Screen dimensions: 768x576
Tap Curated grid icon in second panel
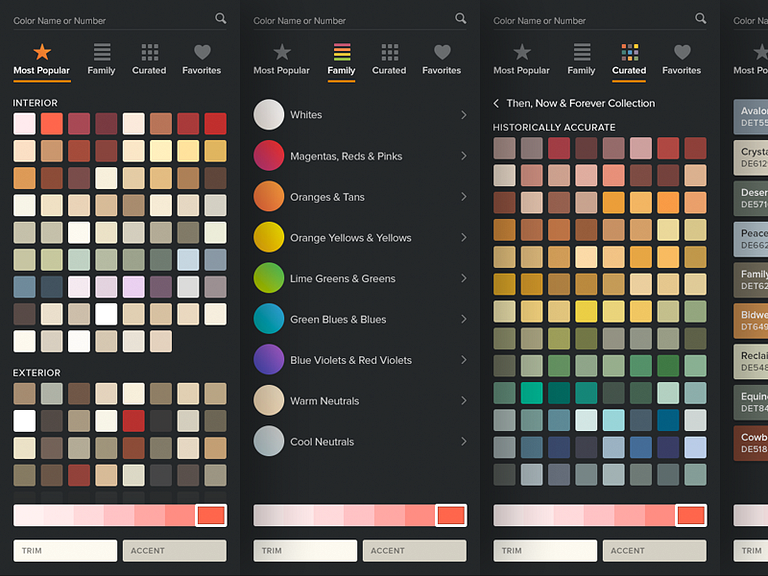[x=389, y=52]
